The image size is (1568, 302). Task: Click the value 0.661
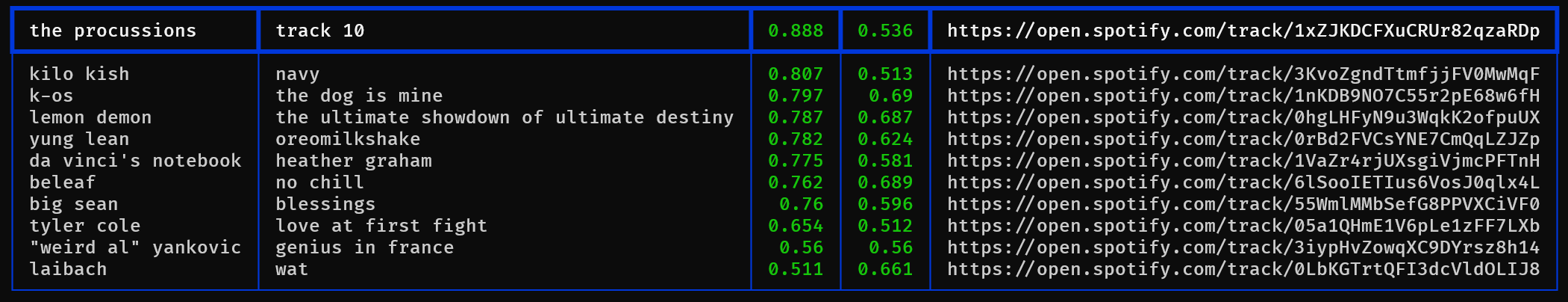point(885,269)
